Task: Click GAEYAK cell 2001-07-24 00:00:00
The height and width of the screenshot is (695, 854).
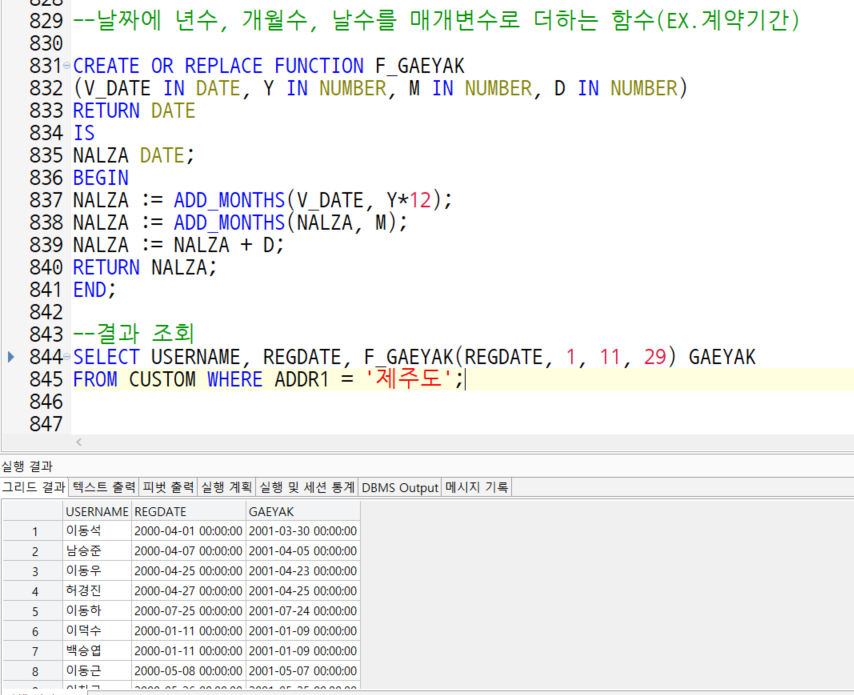Action: pyautogui.click(x=303, y=611)
